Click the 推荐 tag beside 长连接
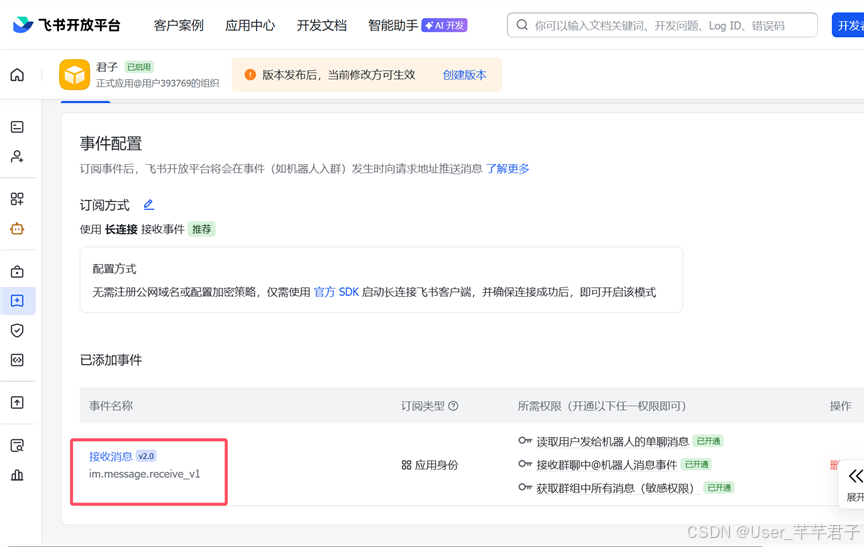 [x=202, y=229]
